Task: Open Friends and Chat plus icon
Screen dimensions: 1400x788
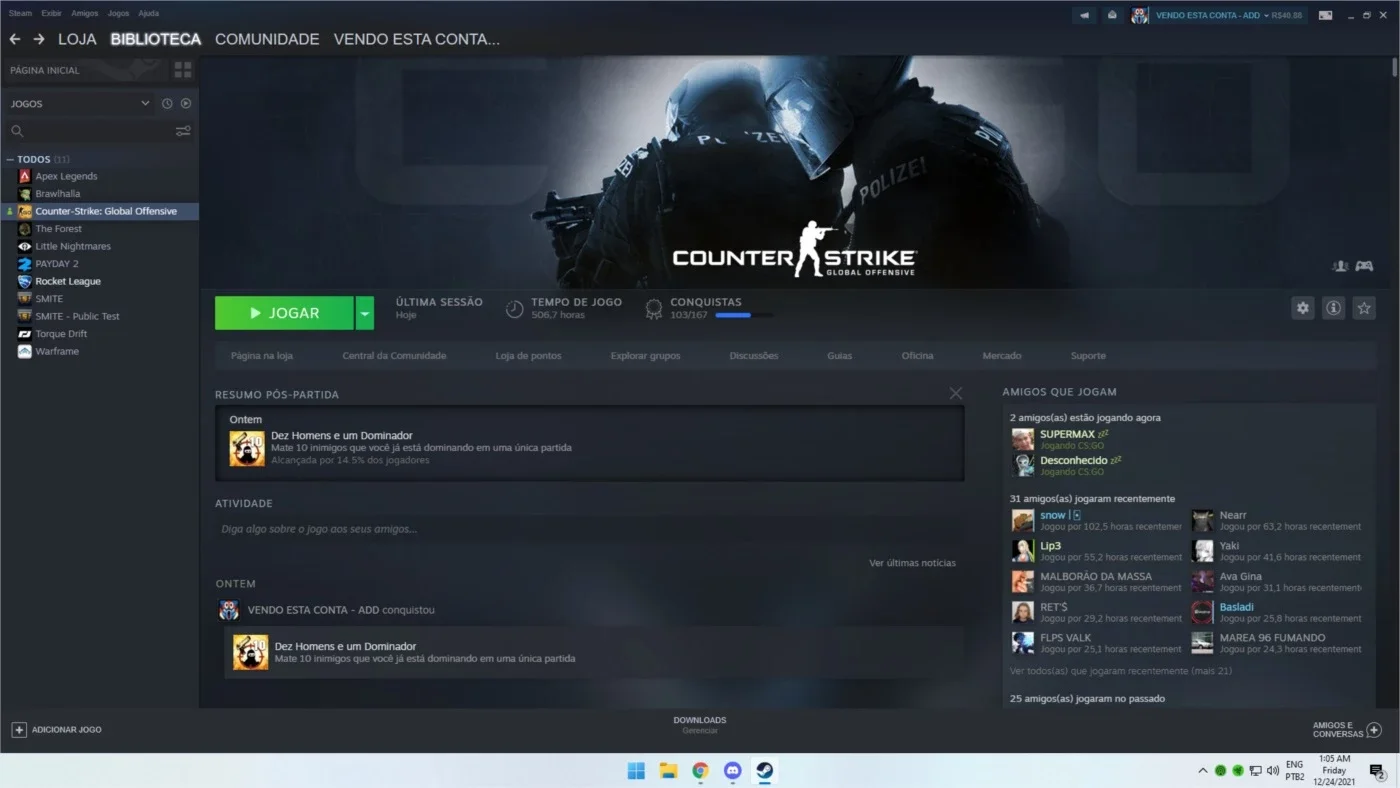Action: [x=1374, y=730]
